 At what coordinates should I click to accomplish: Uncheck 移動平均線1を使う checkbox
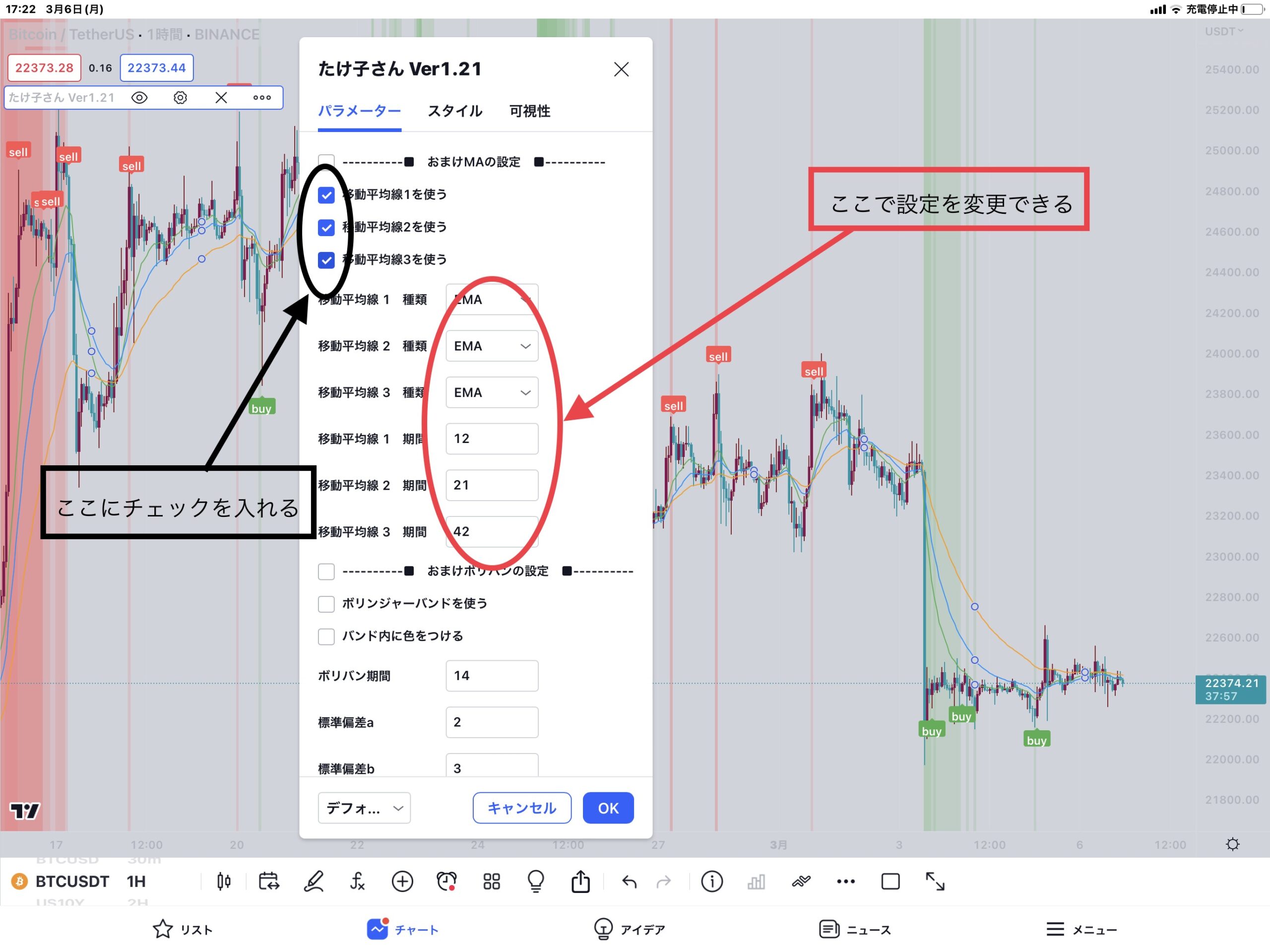pyautogui.click(x=326, y=195)
